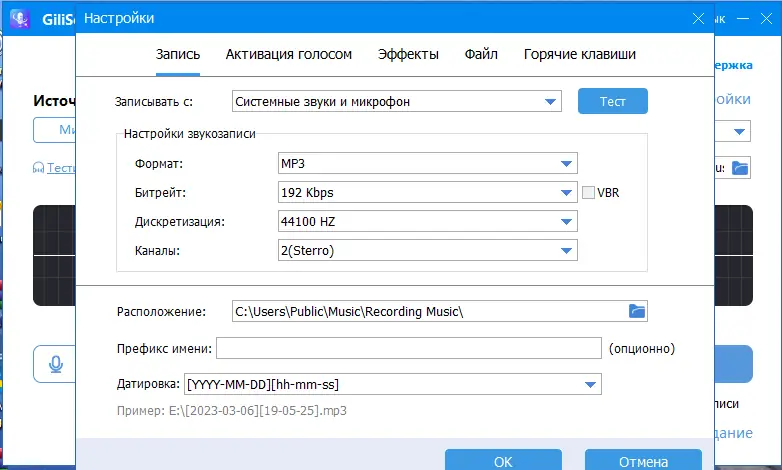Screen dimensions: 782x470
Task: Open the Каналы 2(Sterro) dropdown
Action: point(566,250)
